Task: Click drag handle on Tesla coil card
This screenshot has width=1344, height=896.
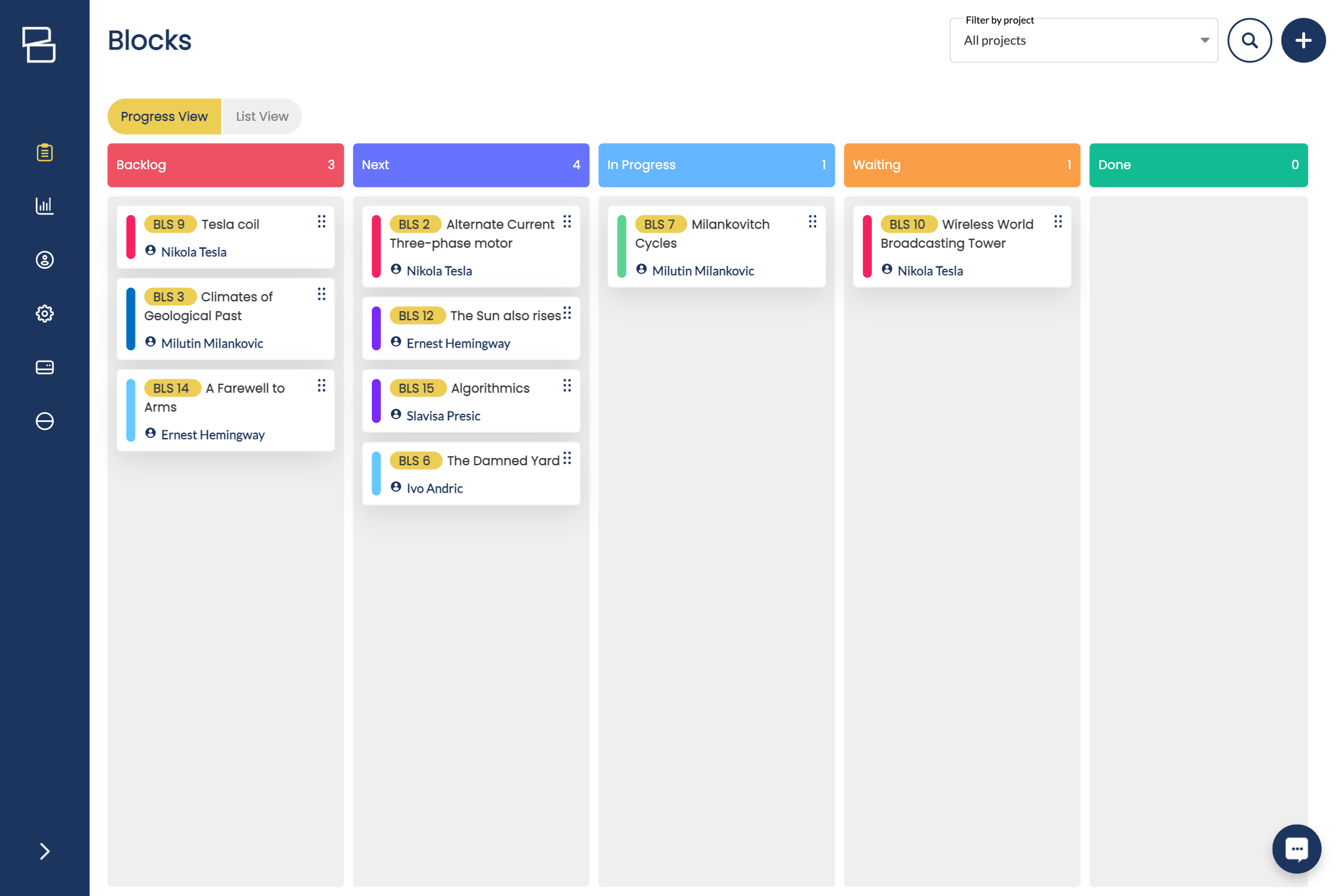Action: click(321, 221)
